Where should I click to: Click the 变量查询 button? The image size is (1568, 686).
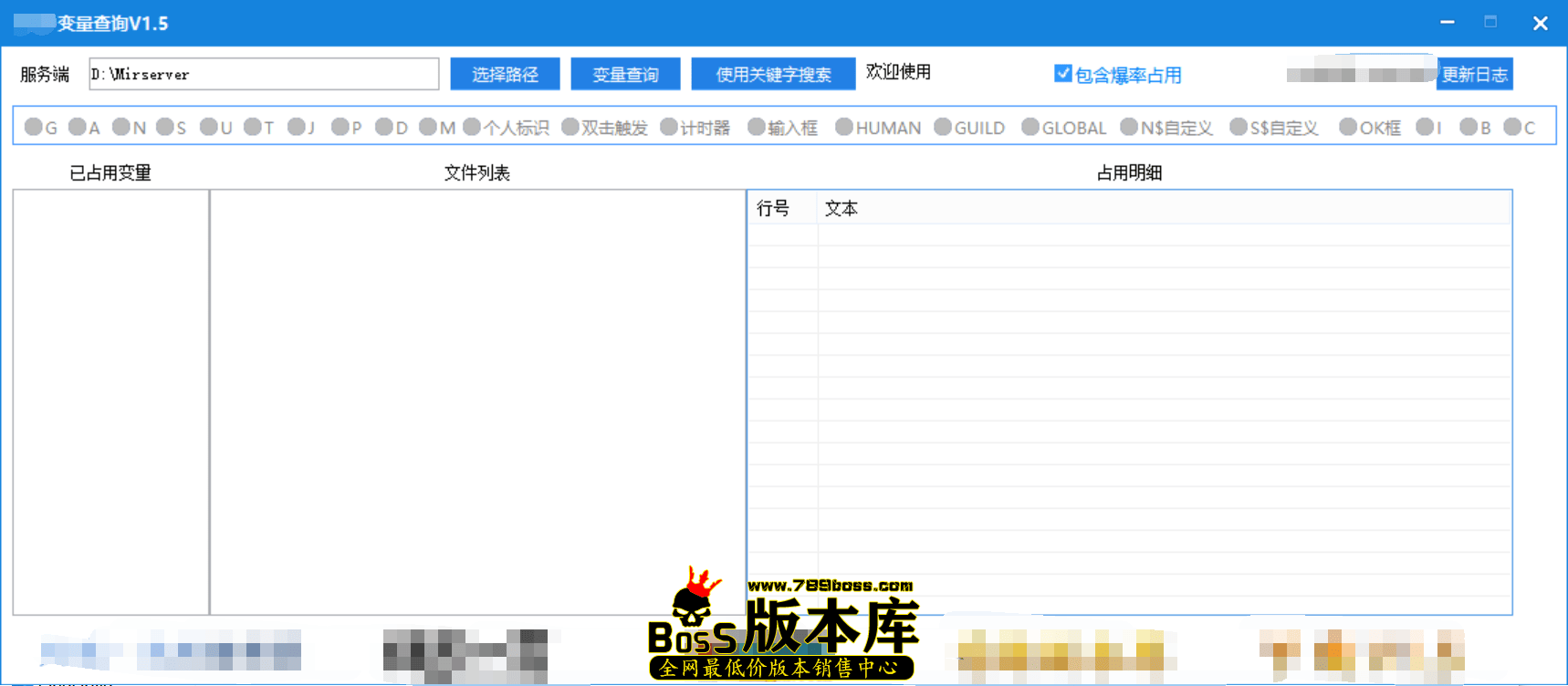(x=625, y=74)
